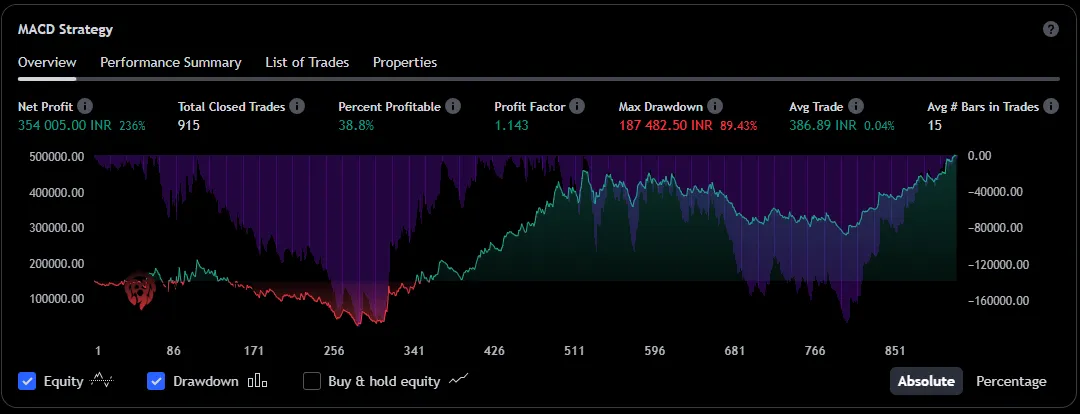This screenshot has width=1080, height=414.
Task: Open the Properties tab
Action: pos(405,62)
